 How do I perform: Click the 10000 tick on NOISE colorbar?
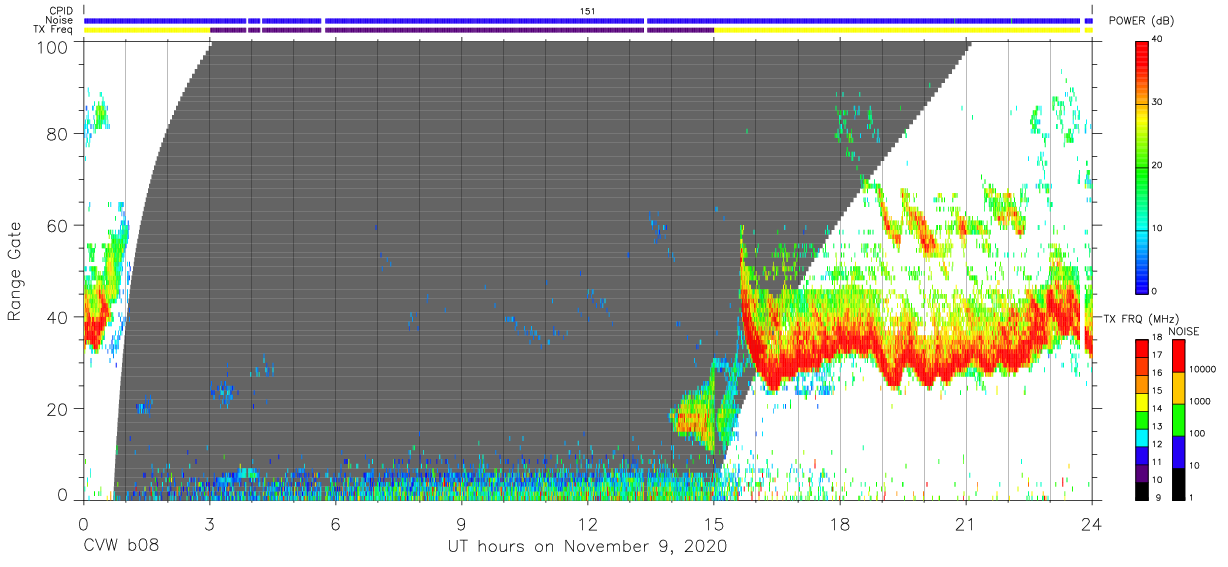click(x=1202, y=370)
